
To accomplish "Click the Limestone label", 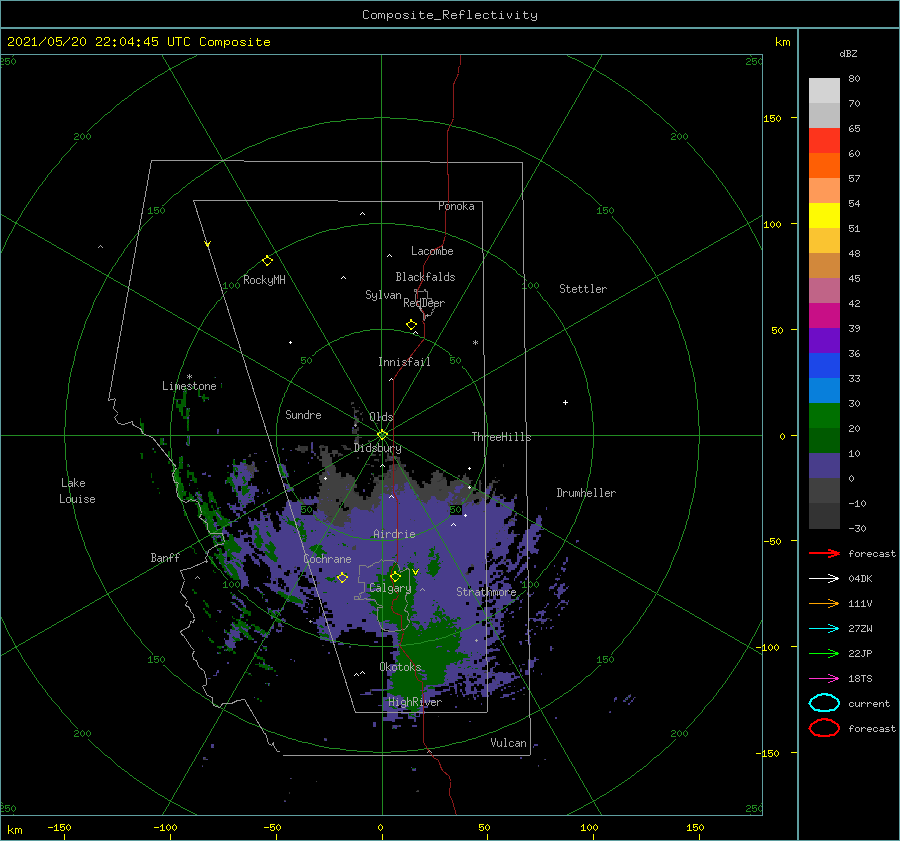I will (x=189, y=386).
